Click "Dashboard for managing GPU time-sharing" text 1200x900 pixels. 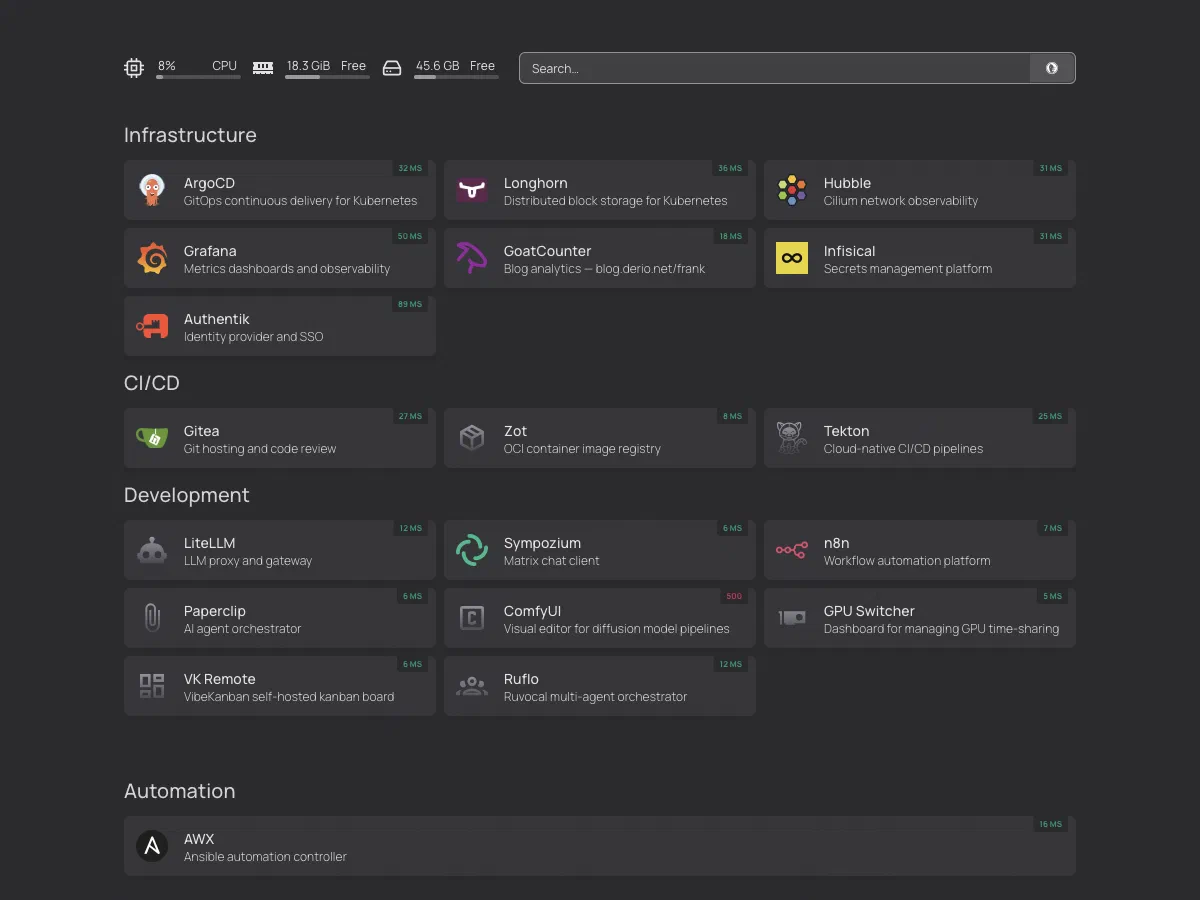941,629
